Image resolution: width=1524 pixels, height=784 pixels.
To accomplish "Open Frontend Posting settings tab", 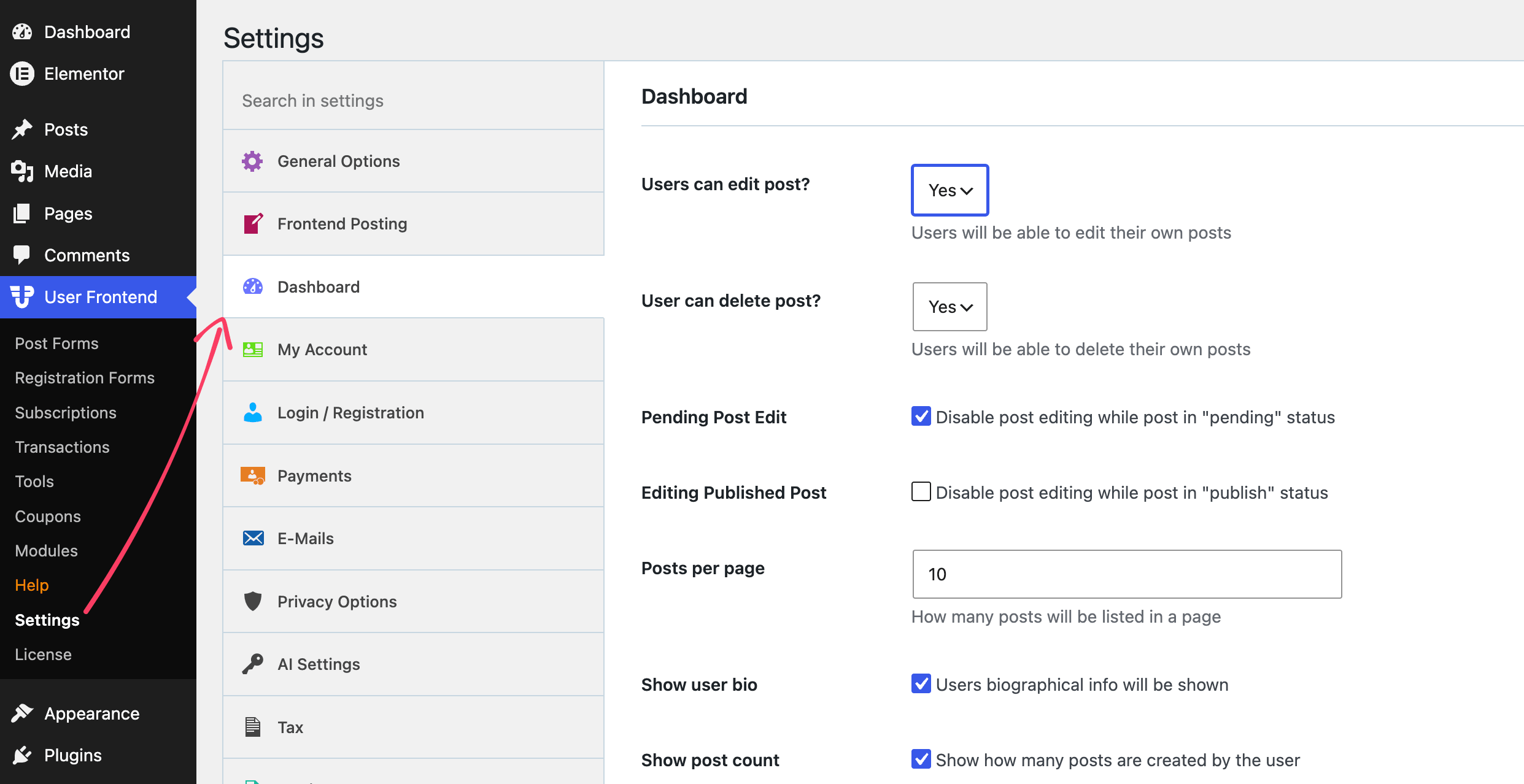I will [414, 223].
